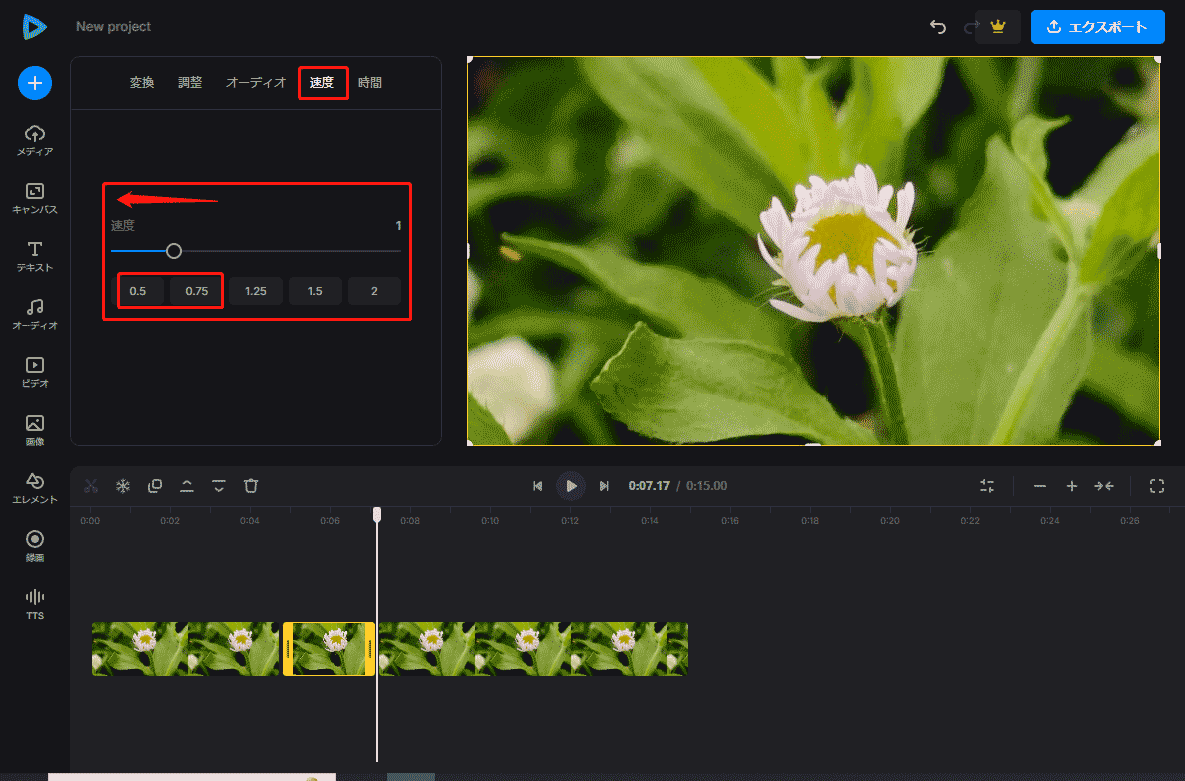The image size is (1185, 781).
Task: Click the speed slider handle
Action: (x=174, y=251)
